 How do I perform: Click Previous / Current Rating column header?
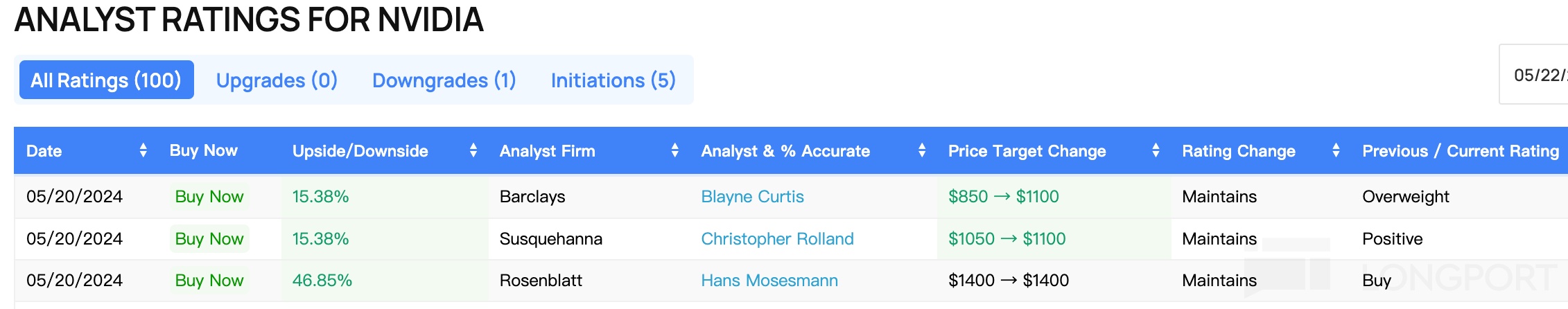point(1460,151)
